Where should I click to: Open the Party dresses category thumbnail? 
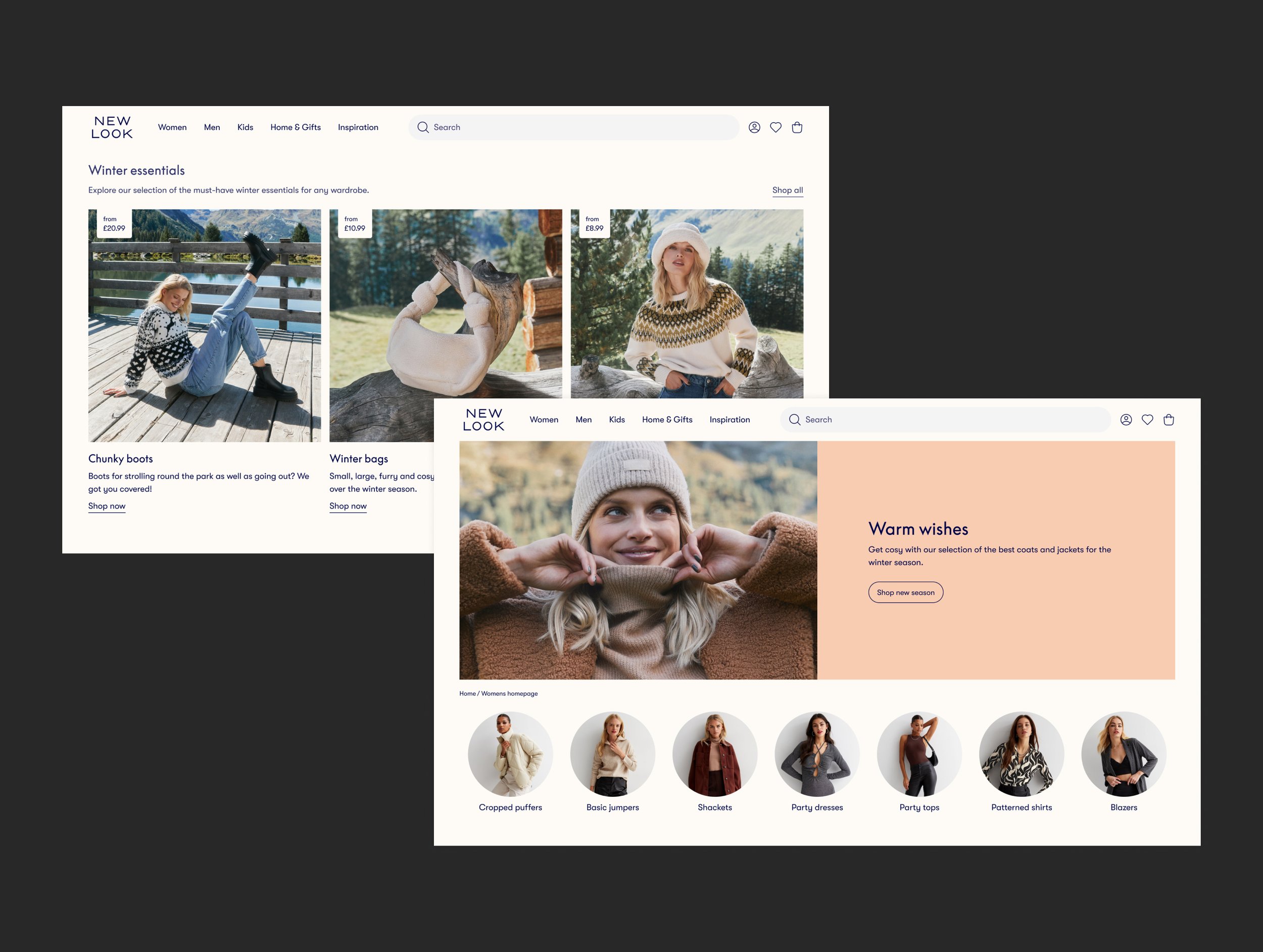click(x=816, y=754)
